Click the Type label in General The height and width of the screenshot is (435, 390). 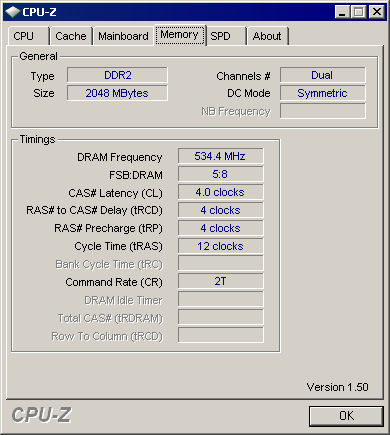[x=42, y=76]
